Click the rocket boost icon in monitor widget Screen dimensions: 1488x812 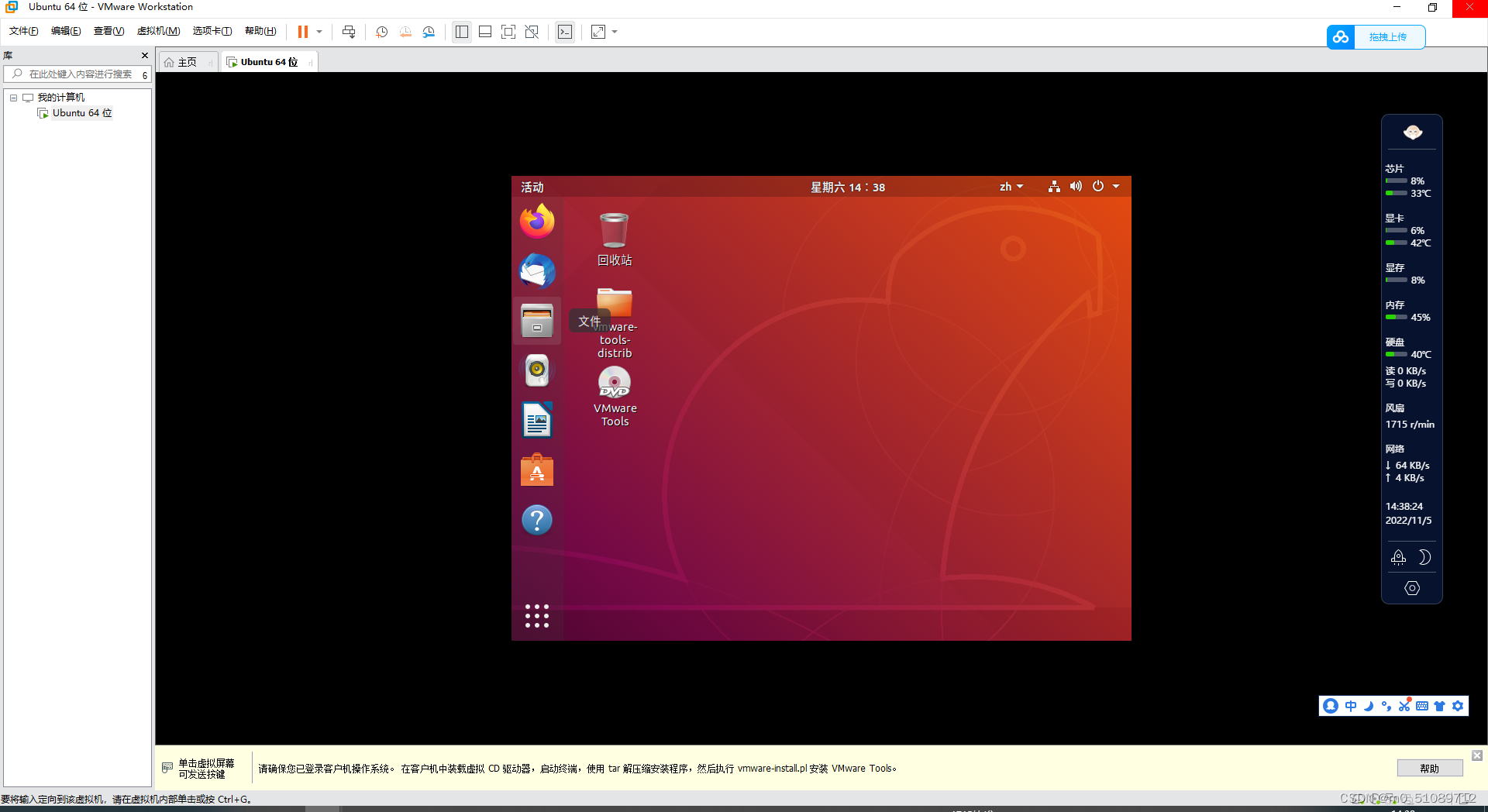coord(1398,557)
